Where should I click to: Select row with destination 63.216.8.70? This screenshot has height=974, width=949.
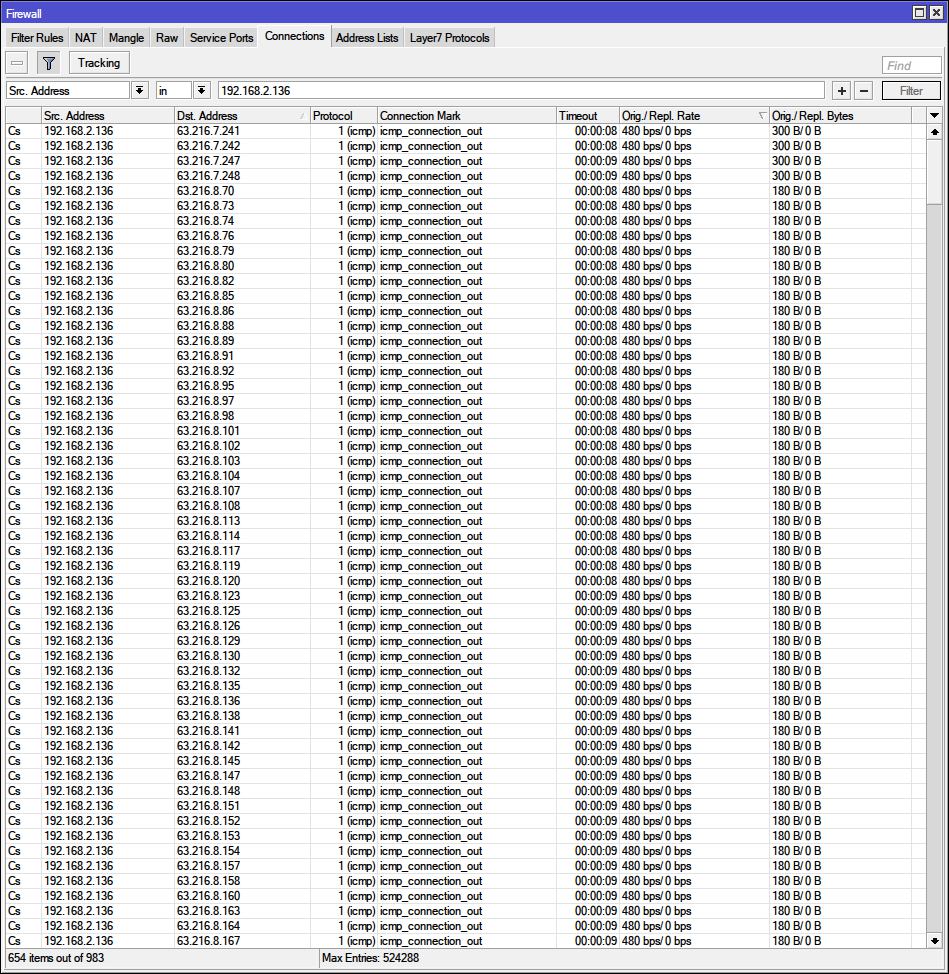pyautogui.click(x=465, y=191)
